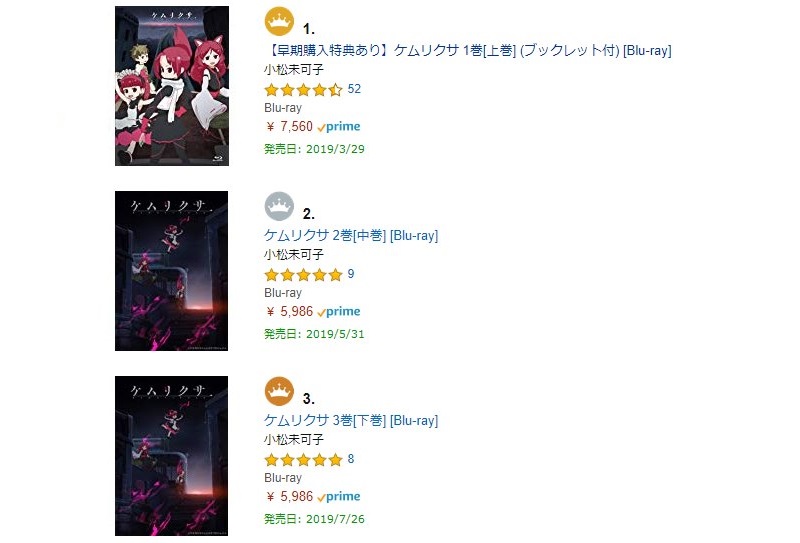Click the Prime badge on the 5/31 release item
Screen dimensions: 800x543
tap(339, 312)
